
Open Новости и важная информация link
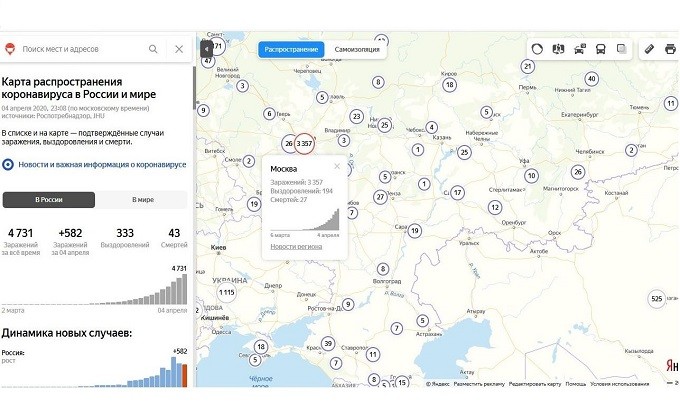pyautogui.click(x=102, y=164)
